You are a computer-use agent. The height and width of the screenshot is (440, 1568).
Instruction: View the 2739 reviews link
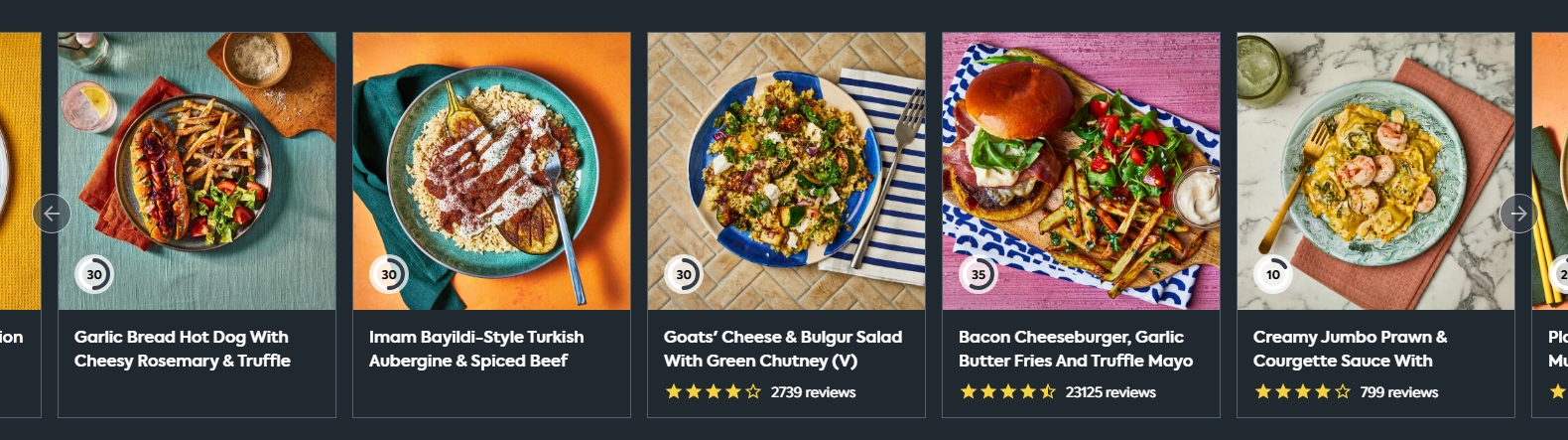[x=814, y=392]
